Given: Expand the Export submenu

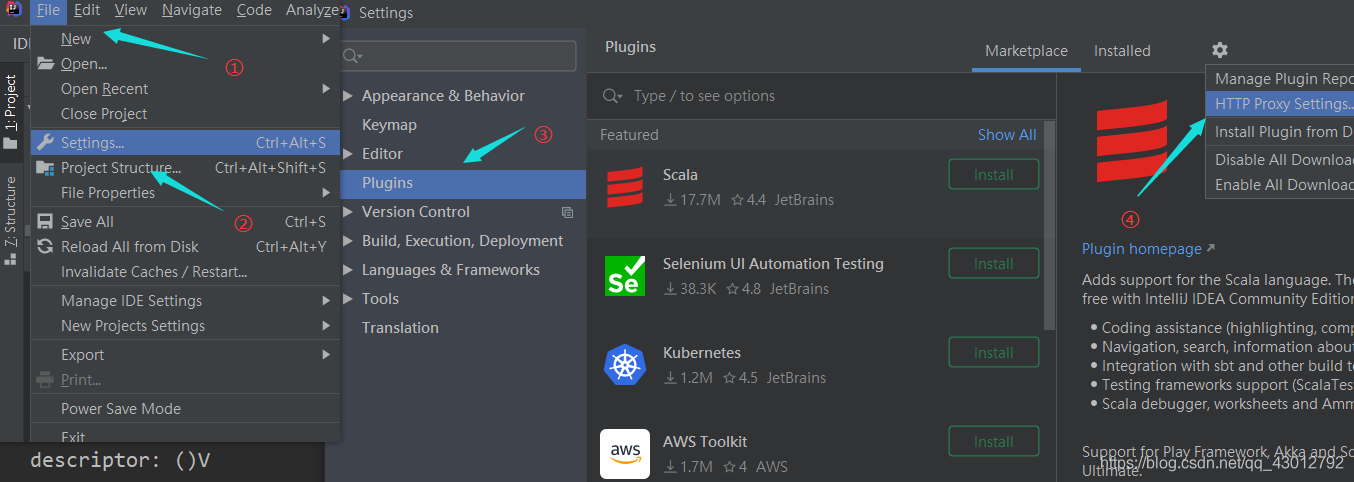Looking at the screenshot, I should tap(185, 355).
